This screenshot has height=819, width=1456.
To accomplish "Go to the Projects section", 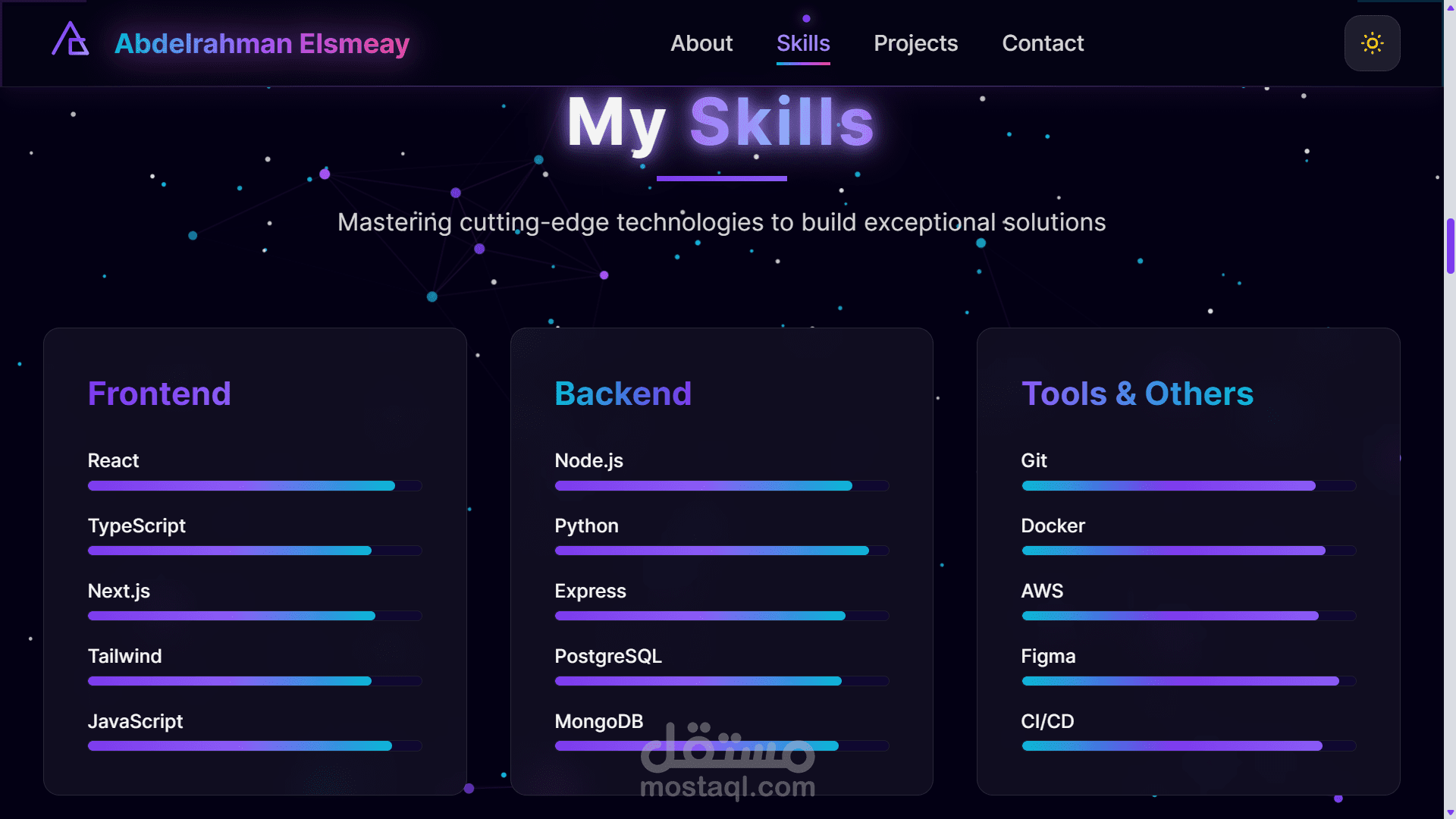I will point(915,43).
